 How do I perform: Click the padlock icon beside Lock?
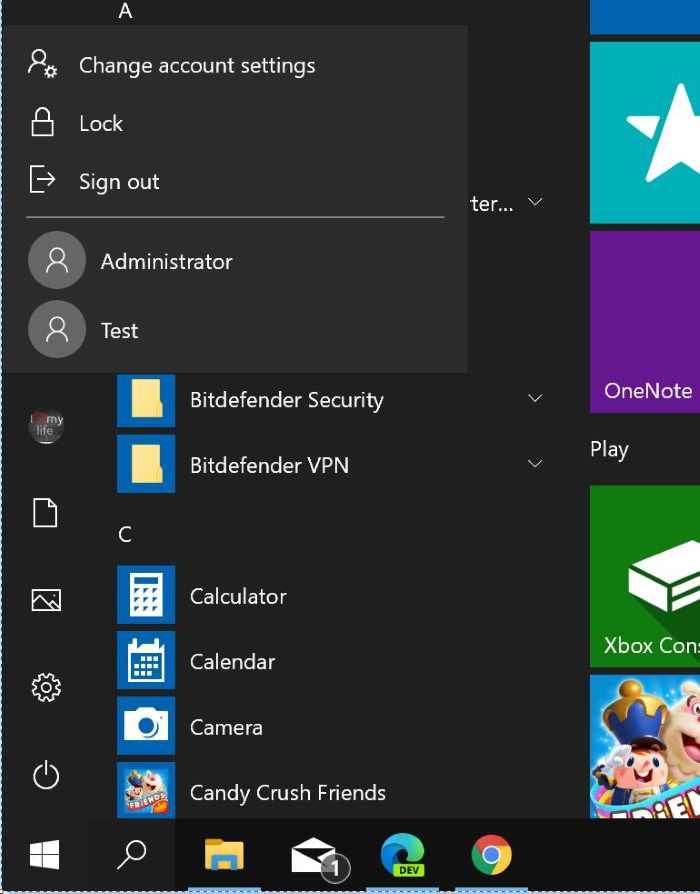point(42,121)
